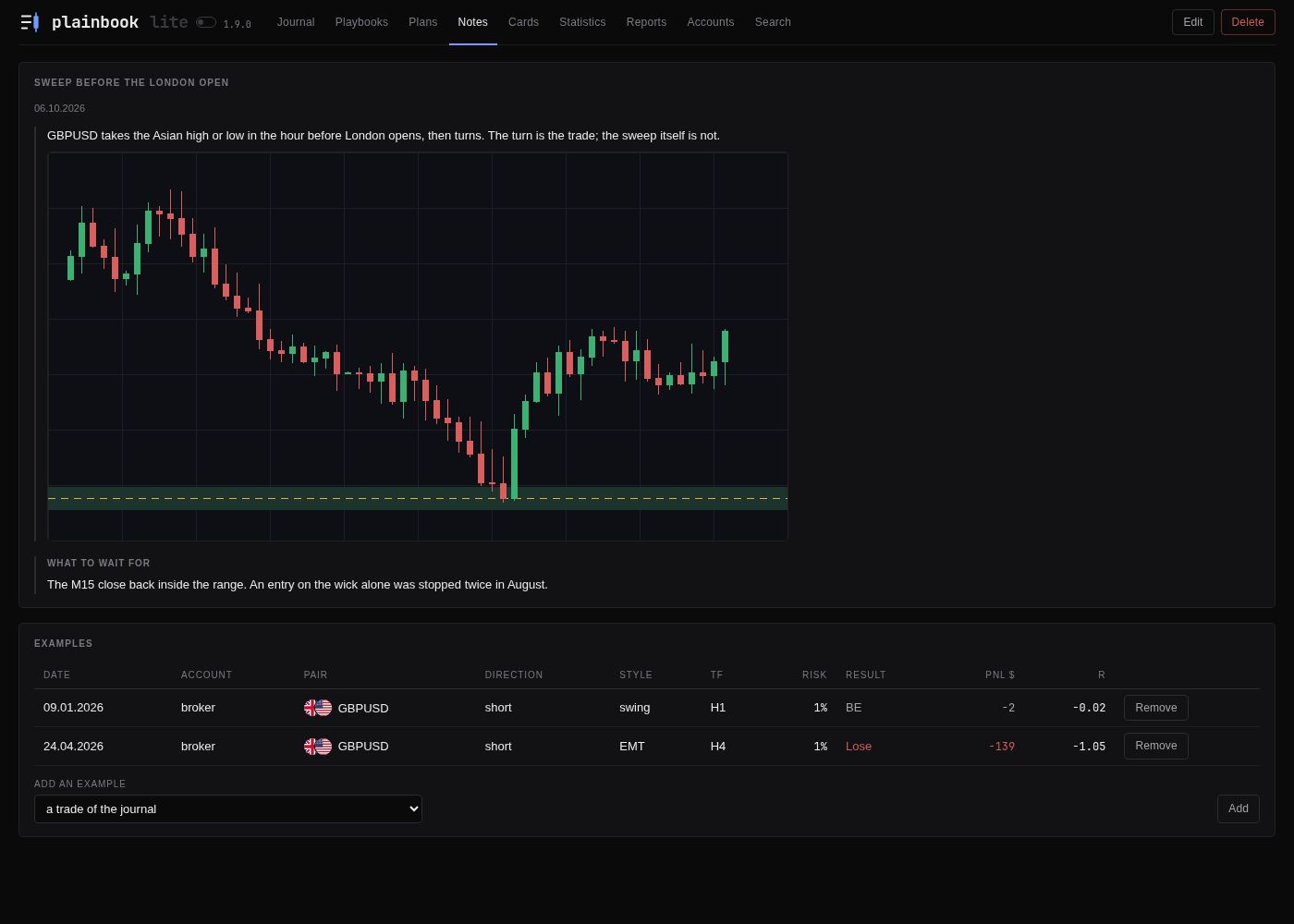Screen dimensions: 1294x924
Task: Click the red Delete button
Action: point(1248,22)
